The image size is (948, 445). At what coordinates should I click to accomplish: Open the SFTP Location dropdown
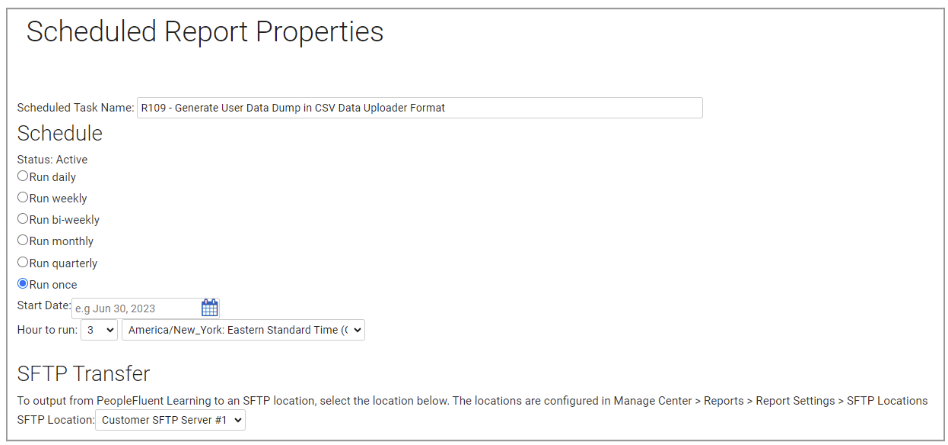click(x=170, y=420)
